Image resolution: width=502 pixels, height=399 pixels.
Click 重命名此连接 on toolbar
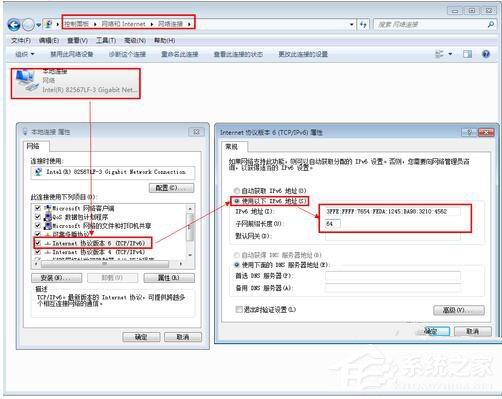180,54
